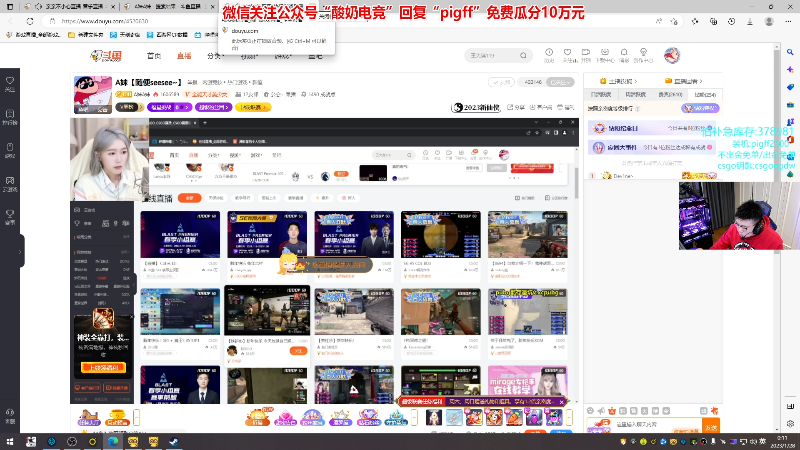Open the download center icon
800x450 pixels.
[605, 55]
